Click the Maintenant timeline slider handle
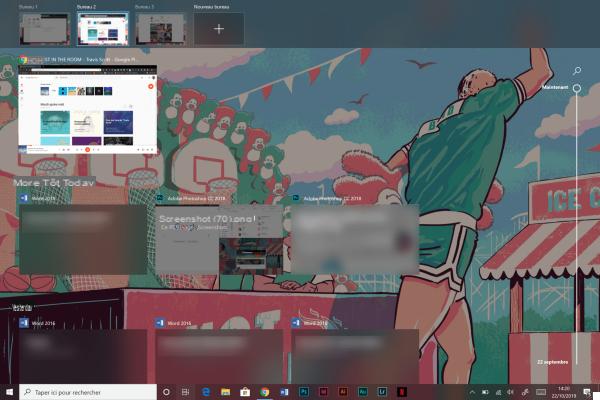Image resolution: width=600 pixels, height=400 pixels. (577, 88)
